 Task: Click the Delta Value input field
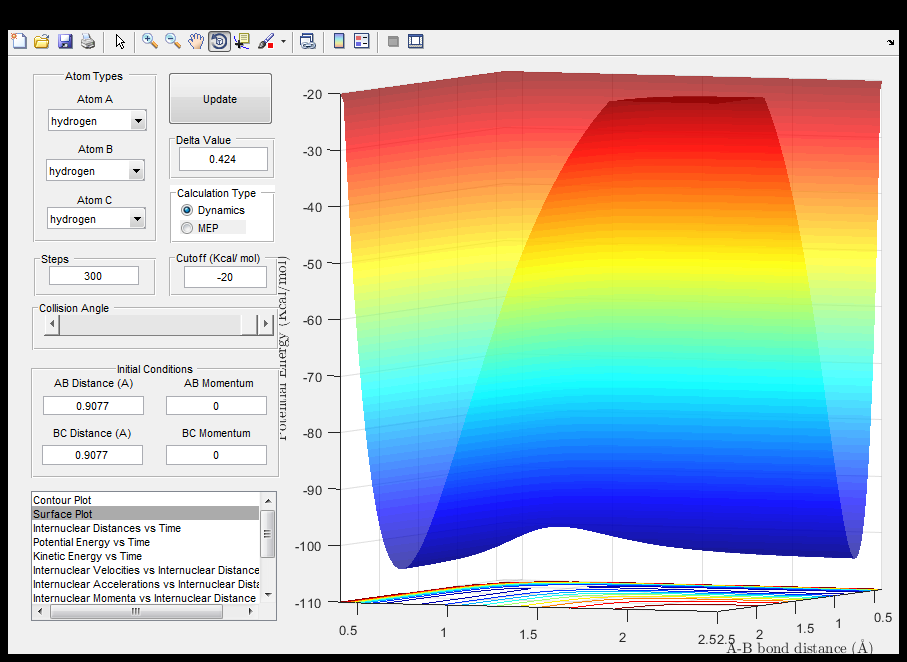coord(223,159)
